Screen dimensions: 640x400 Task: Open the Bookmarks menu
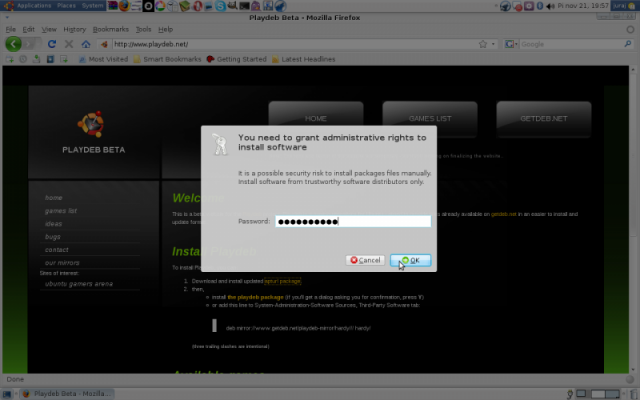coord(111,29)
